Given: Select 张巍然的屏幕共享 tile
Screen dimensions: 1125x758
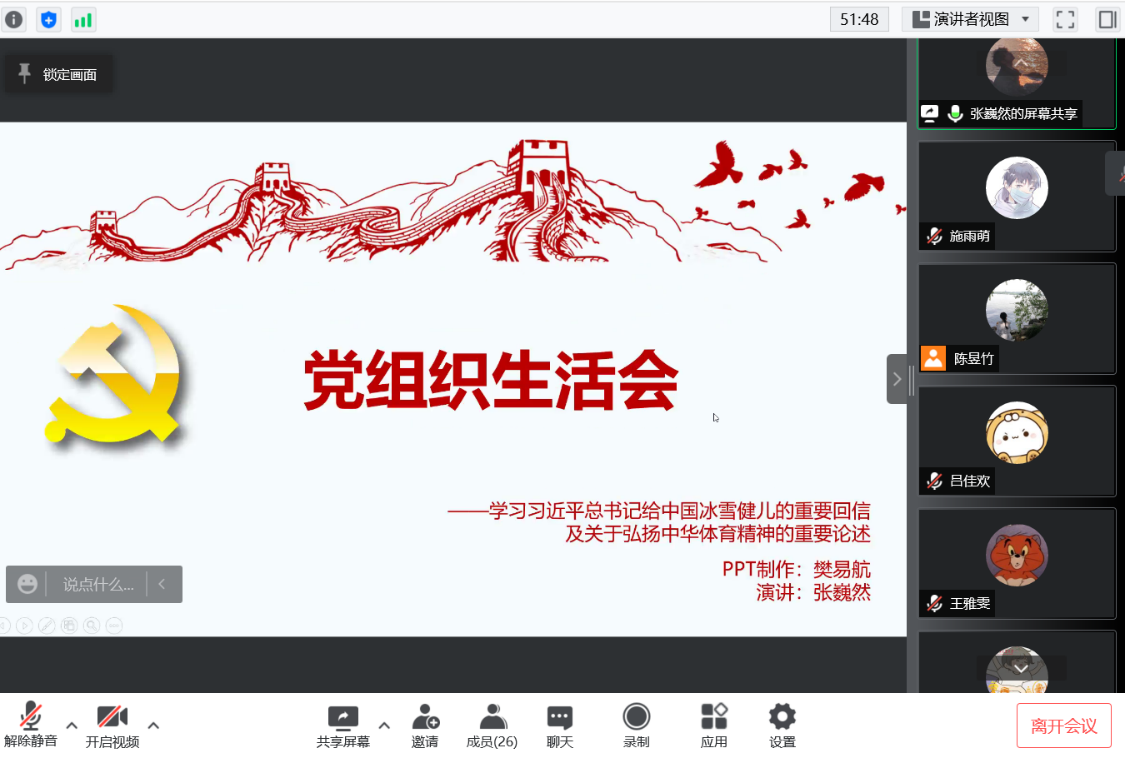Looking at the screenshot, I should pyautogui.click(x=1017, y=83).
